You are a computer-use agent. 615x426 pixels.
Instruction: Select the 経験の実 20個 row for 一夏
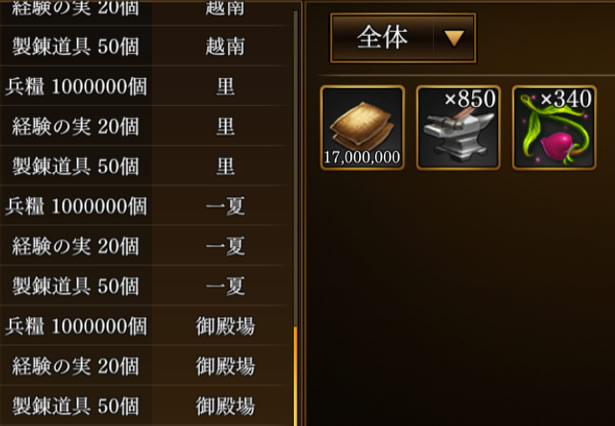[x=146, y=246]
